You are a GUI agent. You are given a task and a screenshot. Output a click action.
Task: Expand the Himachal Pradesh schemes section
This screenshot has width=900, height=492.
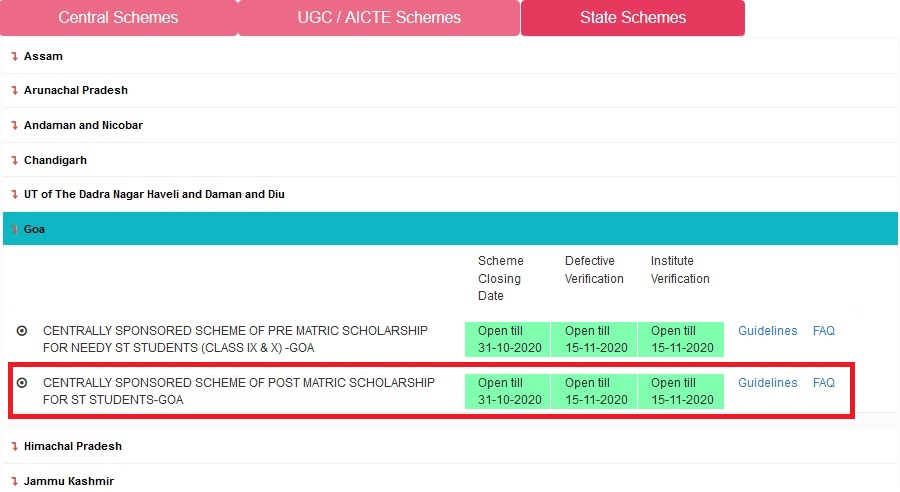coord(72,447)
